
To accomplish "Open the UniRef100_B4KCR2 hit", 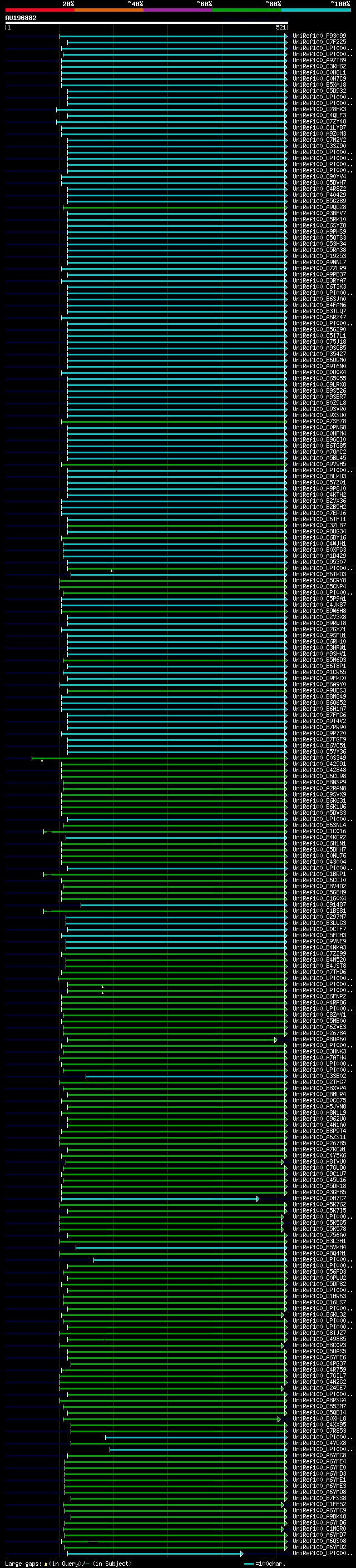I will (319, 838).
